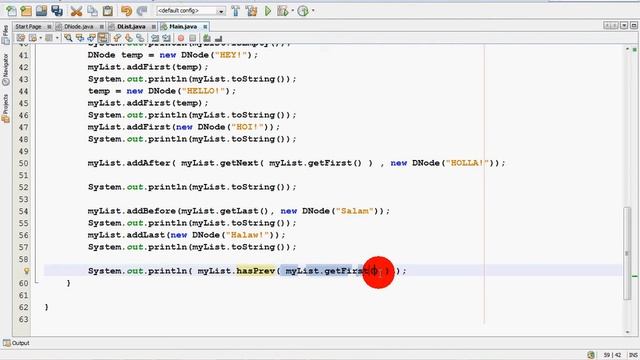Image resolution: width=640 pixels, height=360 pixels.
Task: Click the Find Selection magnifier icon
Action: (68, 38)
